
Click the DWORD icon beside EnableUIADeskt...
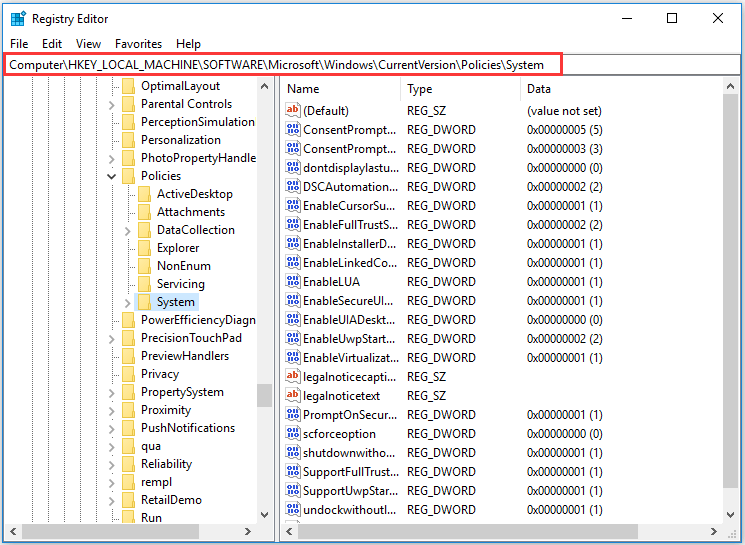click(x=293, y=319)
